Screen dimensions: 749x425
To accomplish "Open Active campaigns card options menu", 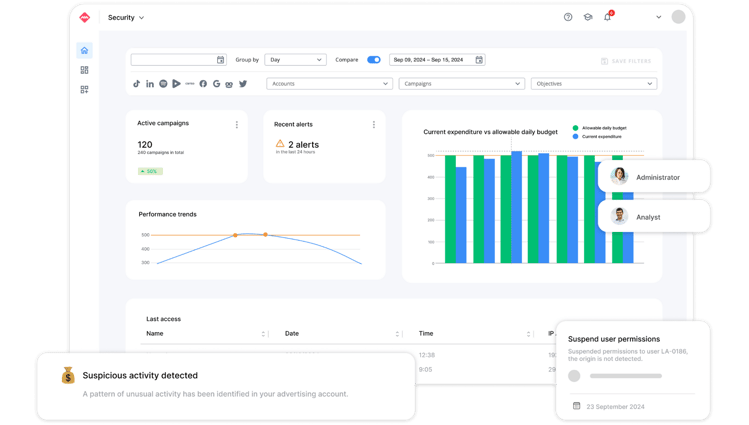I will [x=236, y=125].
